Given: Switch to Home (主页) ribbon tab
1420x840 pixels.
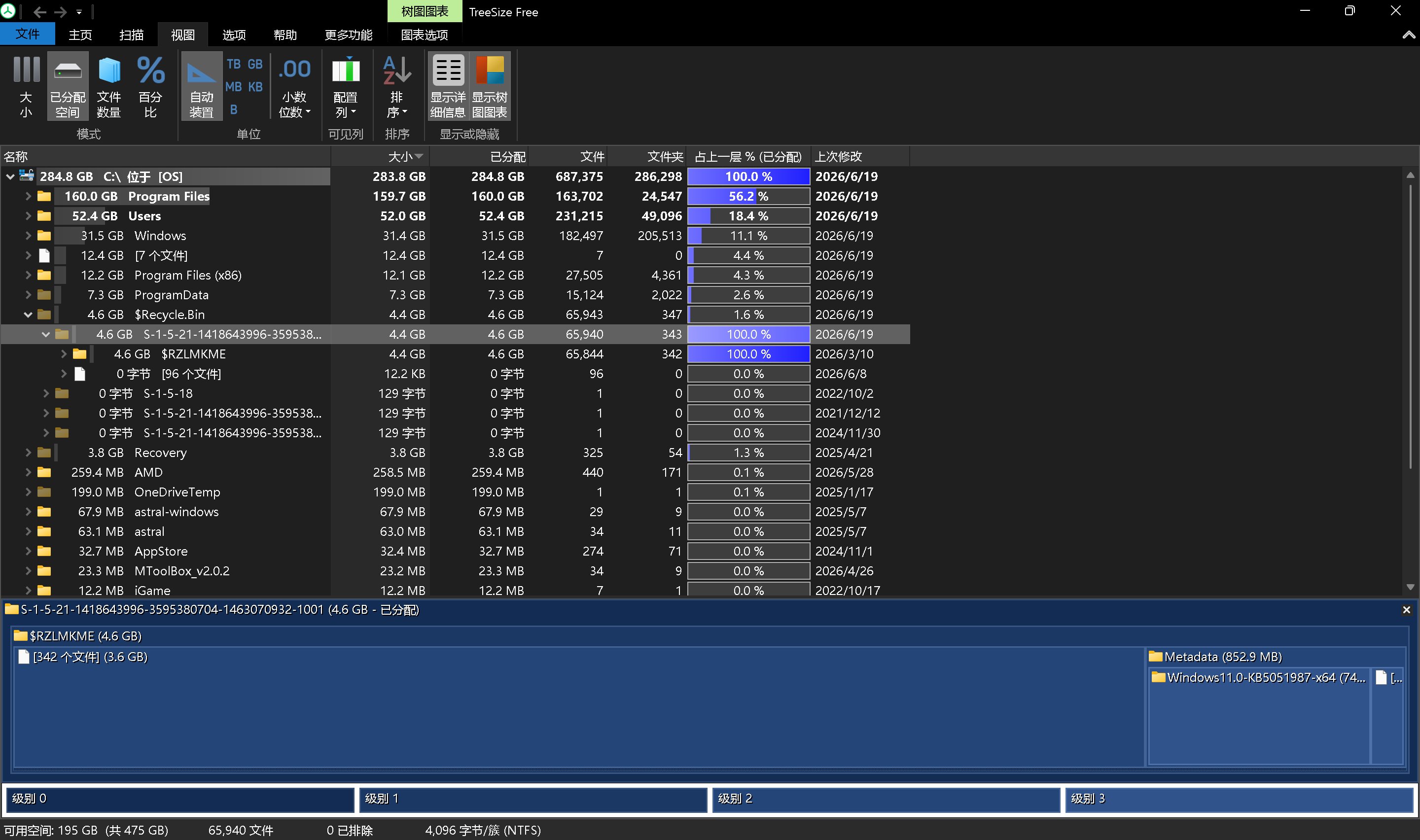Looking at the screenshot, I should click(80, 35).
